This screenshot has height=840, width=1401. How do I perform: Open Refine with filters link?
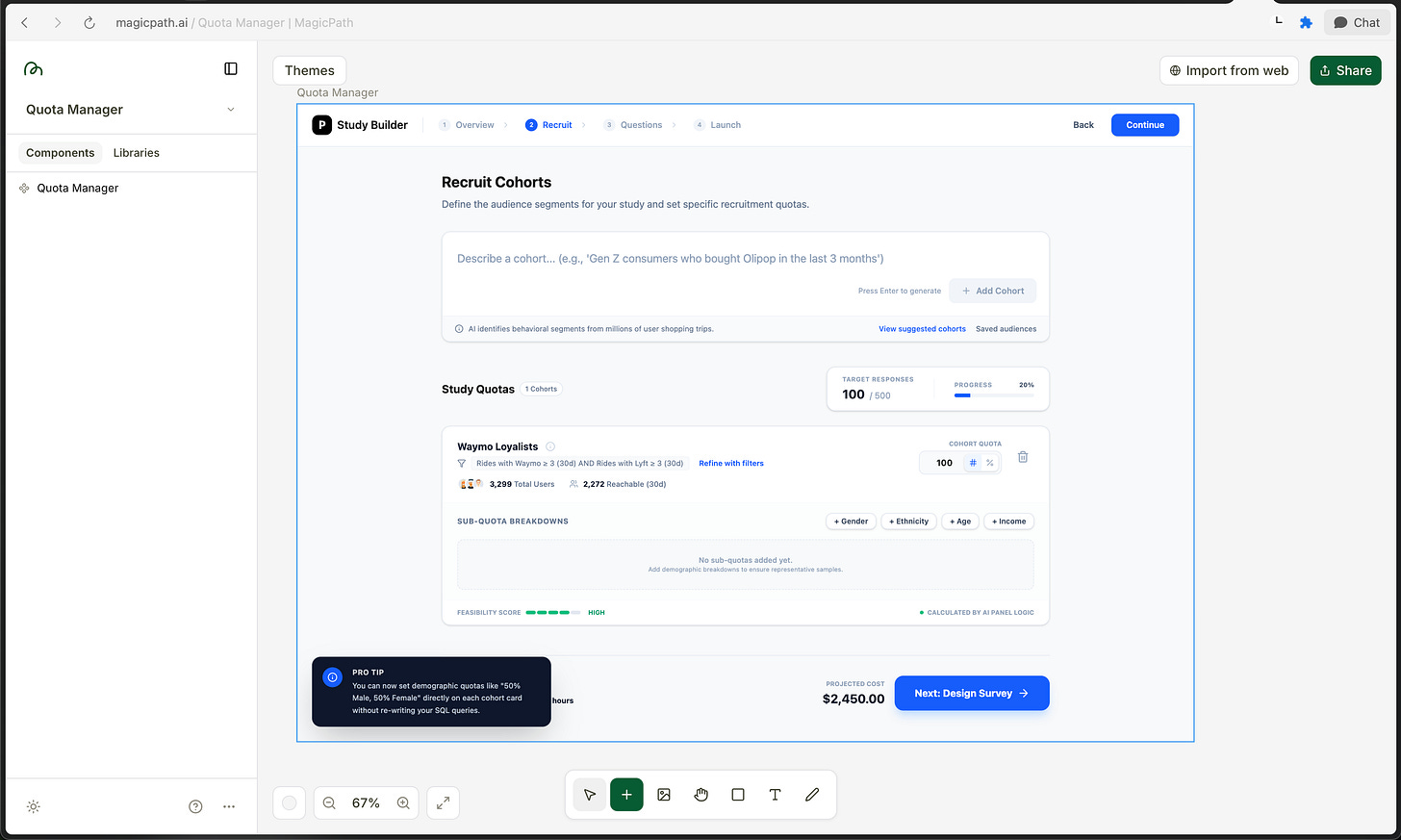click(731, 464)
